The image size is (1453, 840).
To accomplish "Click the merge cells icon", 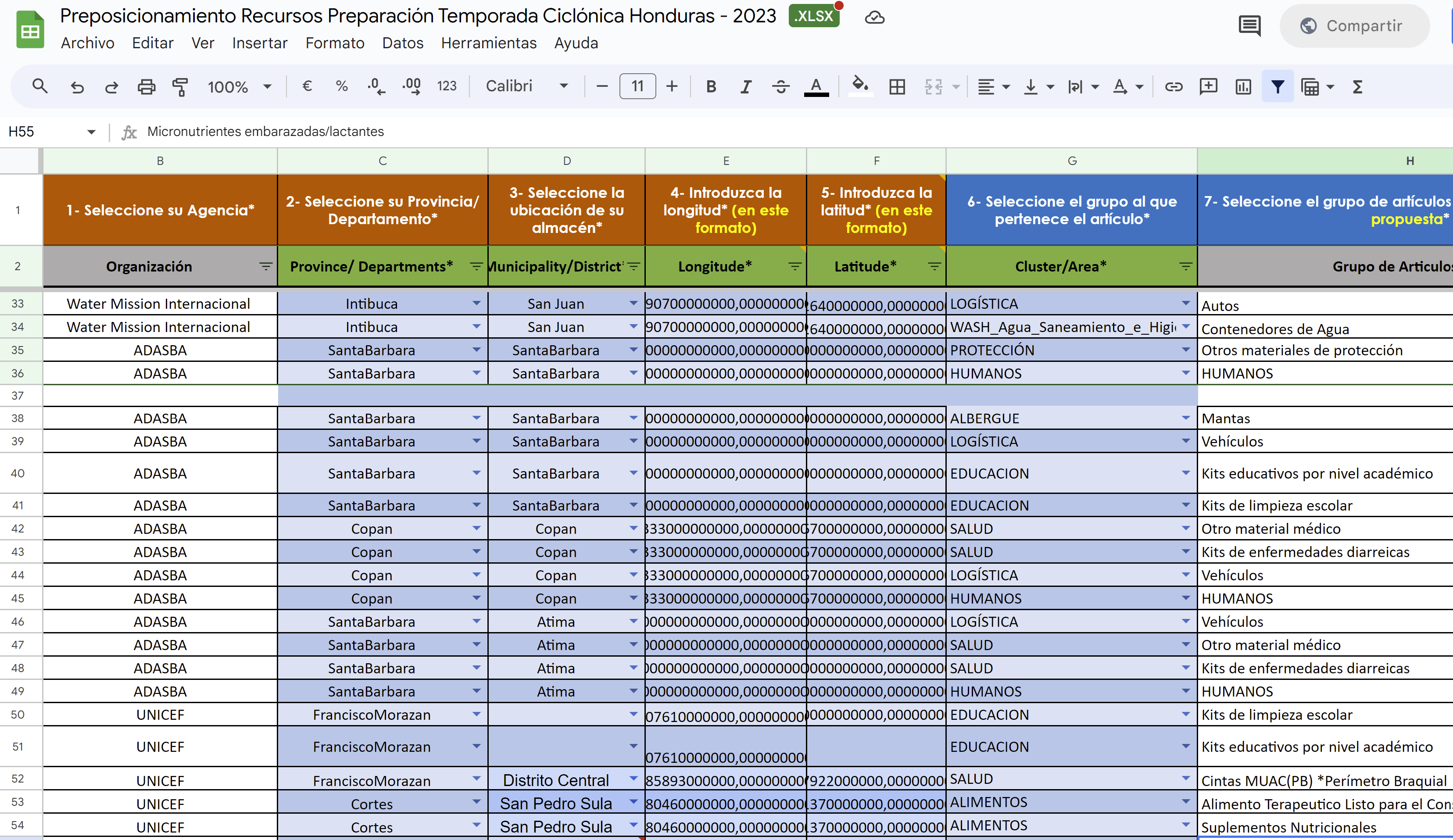I will (933, 86).
